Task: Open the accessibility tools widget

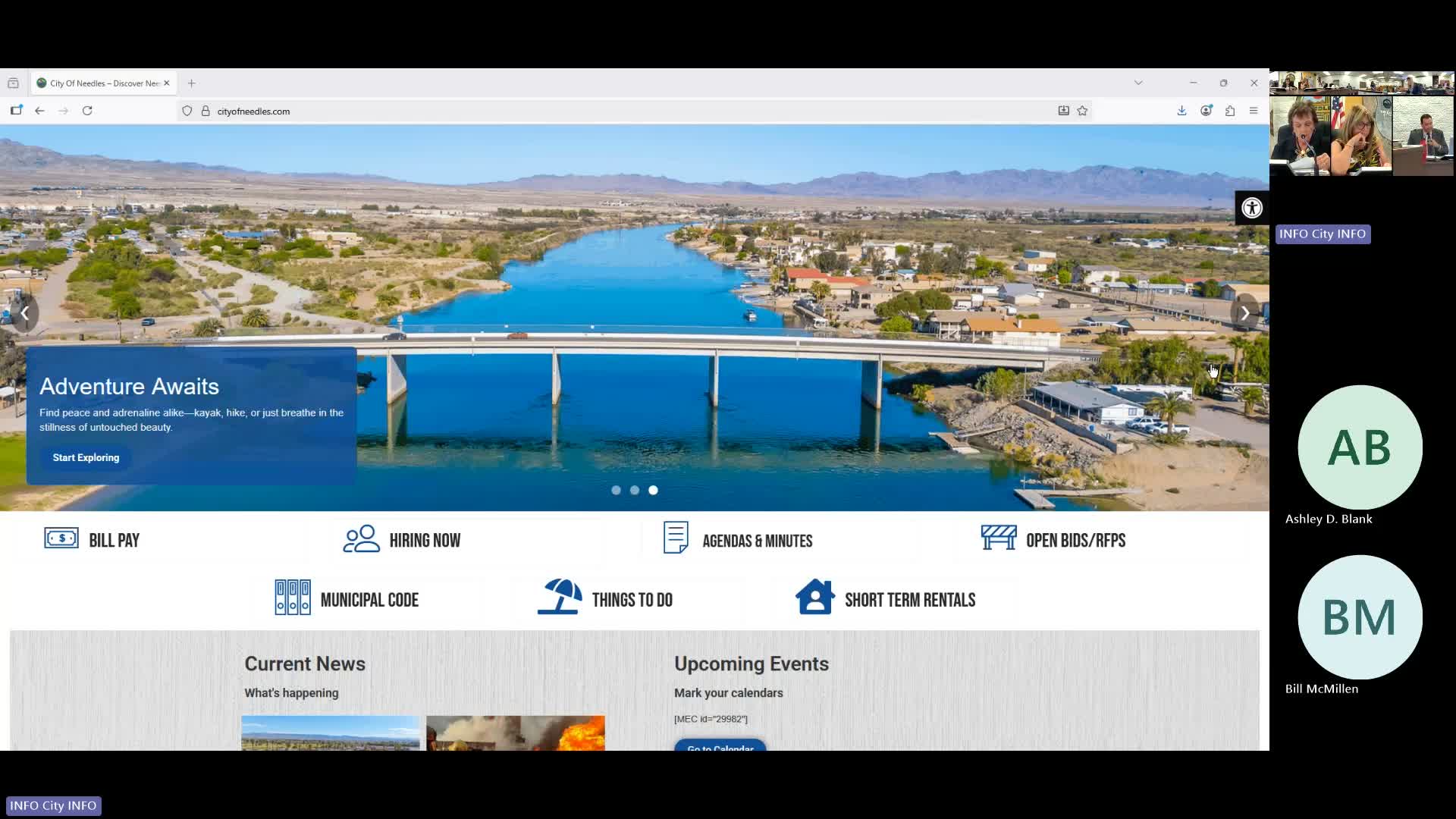Action: pyautogui.click(x=1252, y=208)
